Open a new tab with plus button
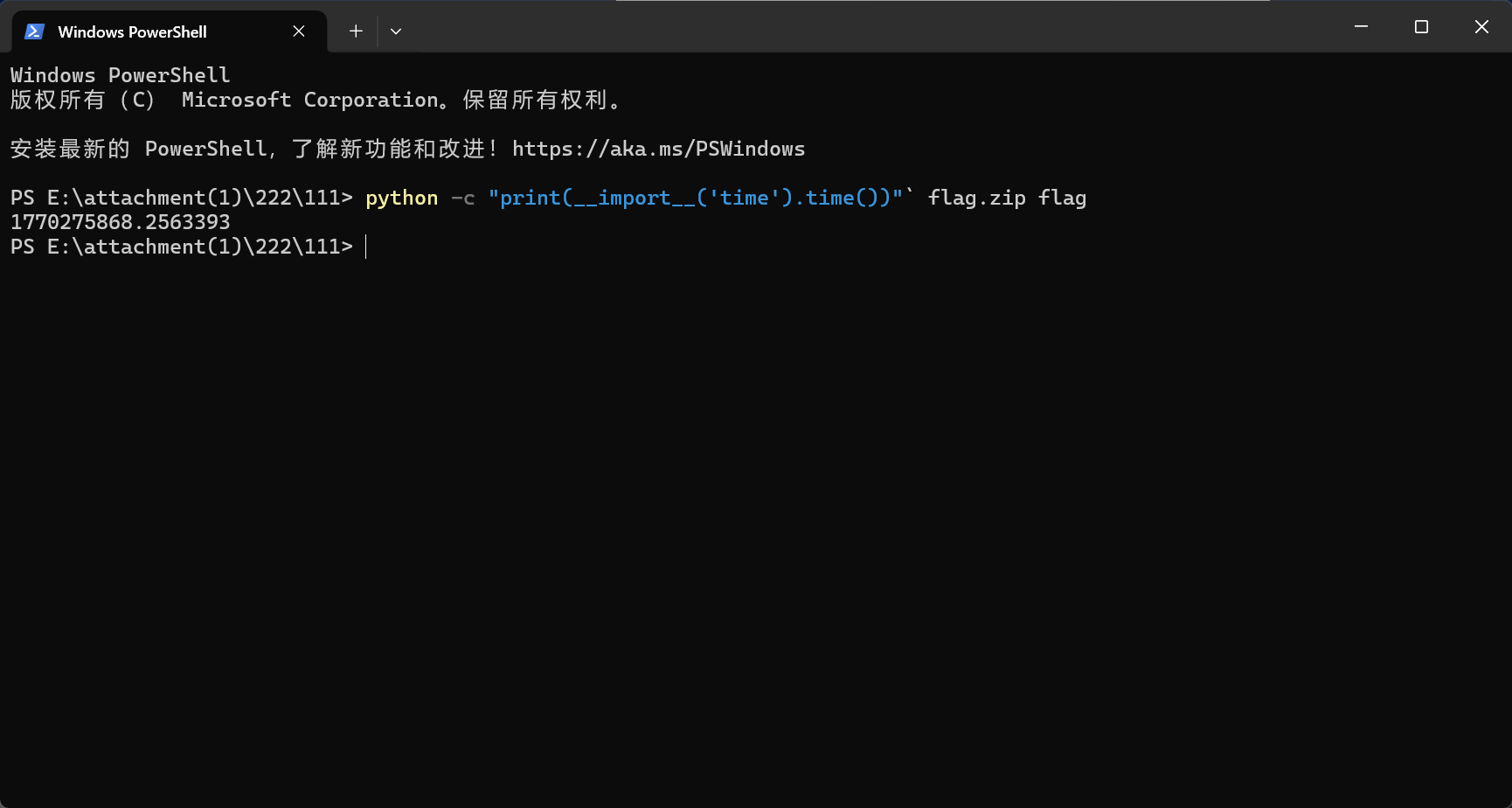The width and height of the screenshot is (1512, 808). pos(356,31)
